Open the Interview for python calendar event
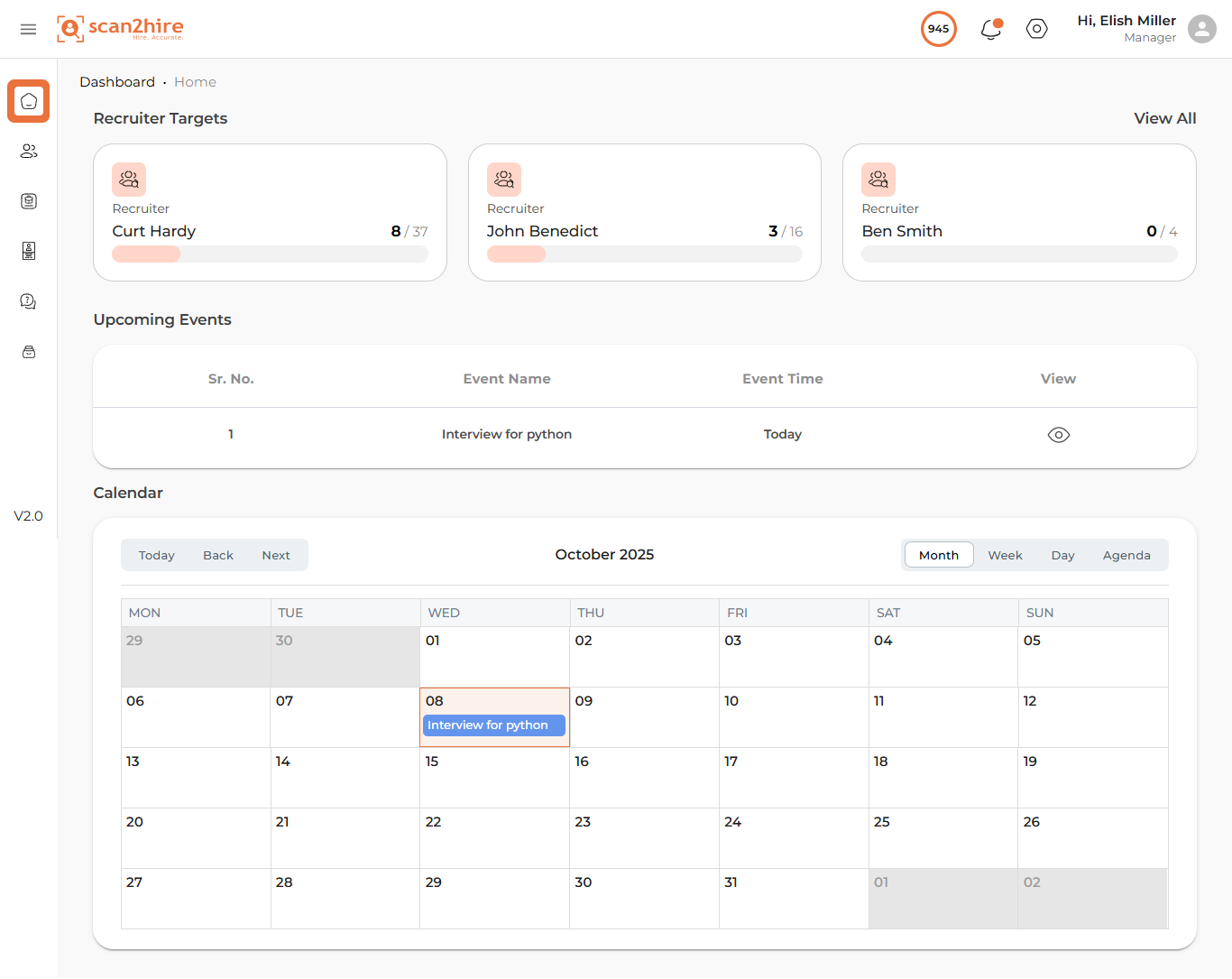This screenshot has width=1232, height=979. (493, 725)
